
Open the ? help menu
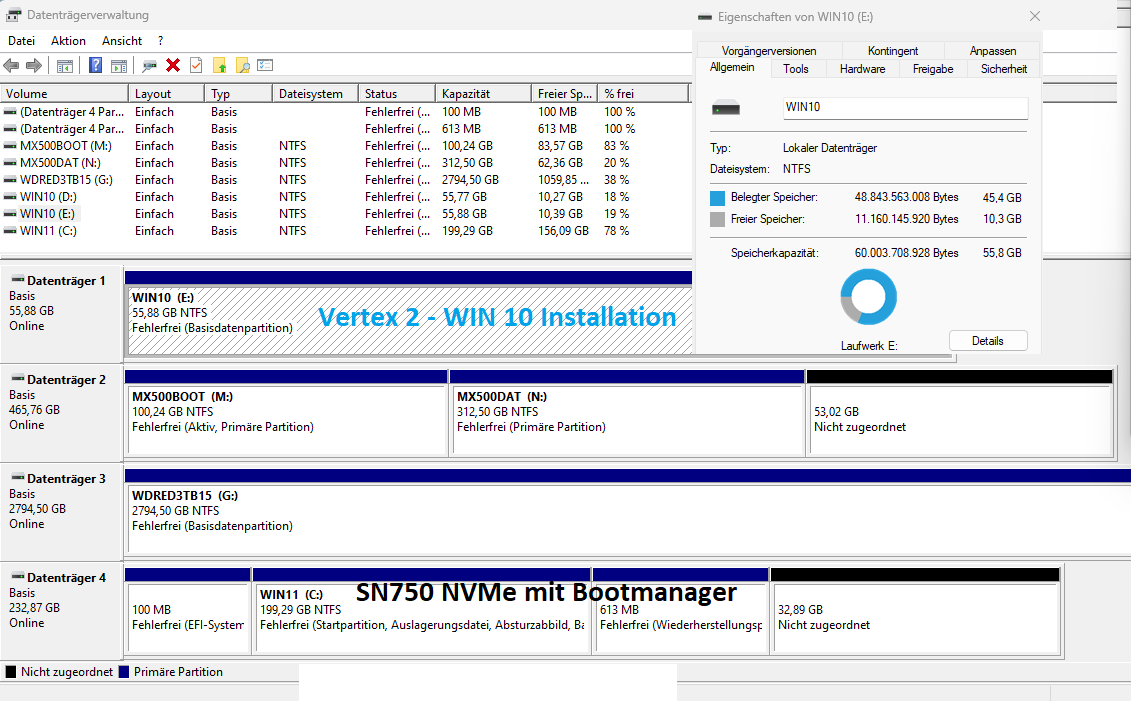pyautogui.click(x=161, y=41)
